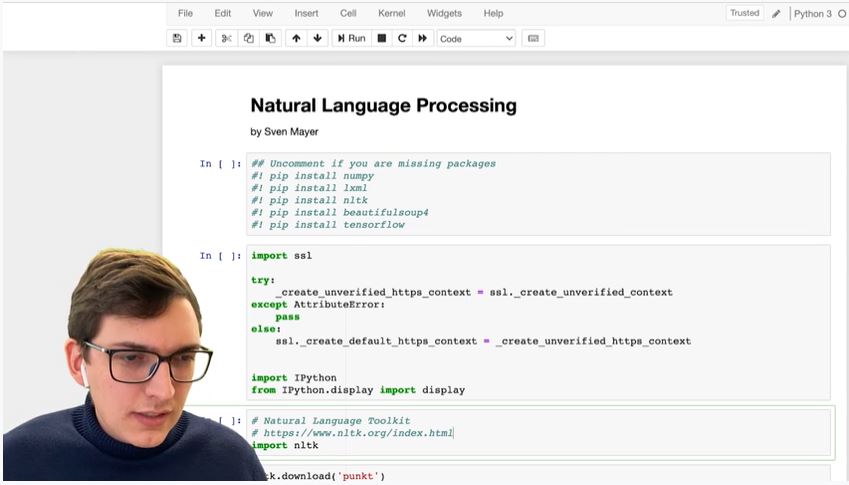Open the command palette keyboard icon
This screenshot has width=849, height=485.
(x=533, y=38)
